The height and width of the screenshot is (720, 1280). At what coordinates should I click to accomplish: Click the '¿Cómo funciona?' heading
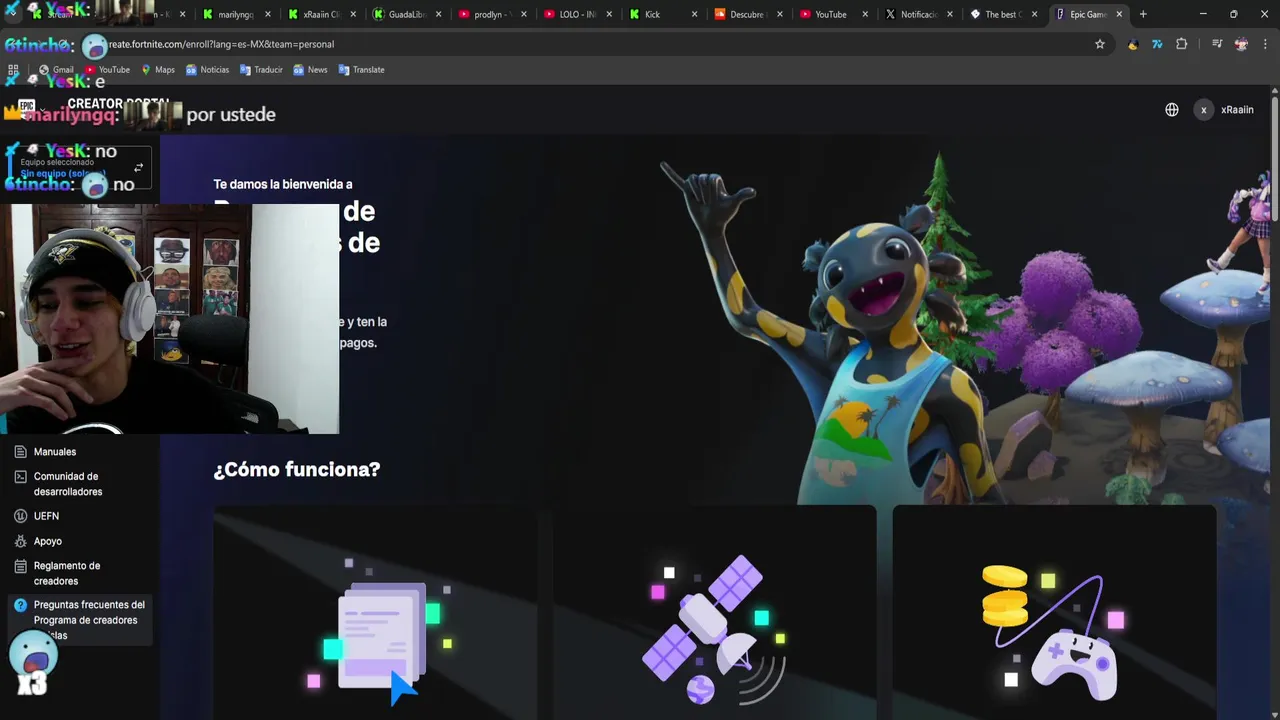(297, 469)
